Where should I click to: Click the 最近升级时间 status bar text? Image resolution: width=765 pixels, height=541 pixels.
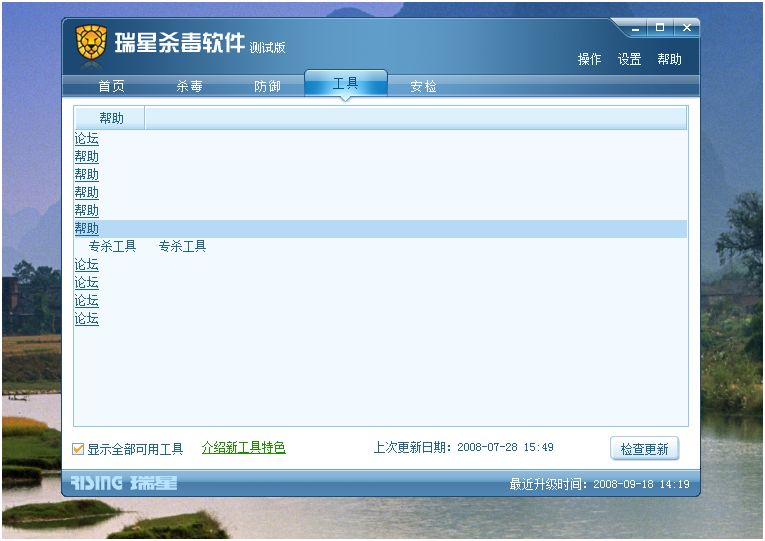(x=600, y=484)
